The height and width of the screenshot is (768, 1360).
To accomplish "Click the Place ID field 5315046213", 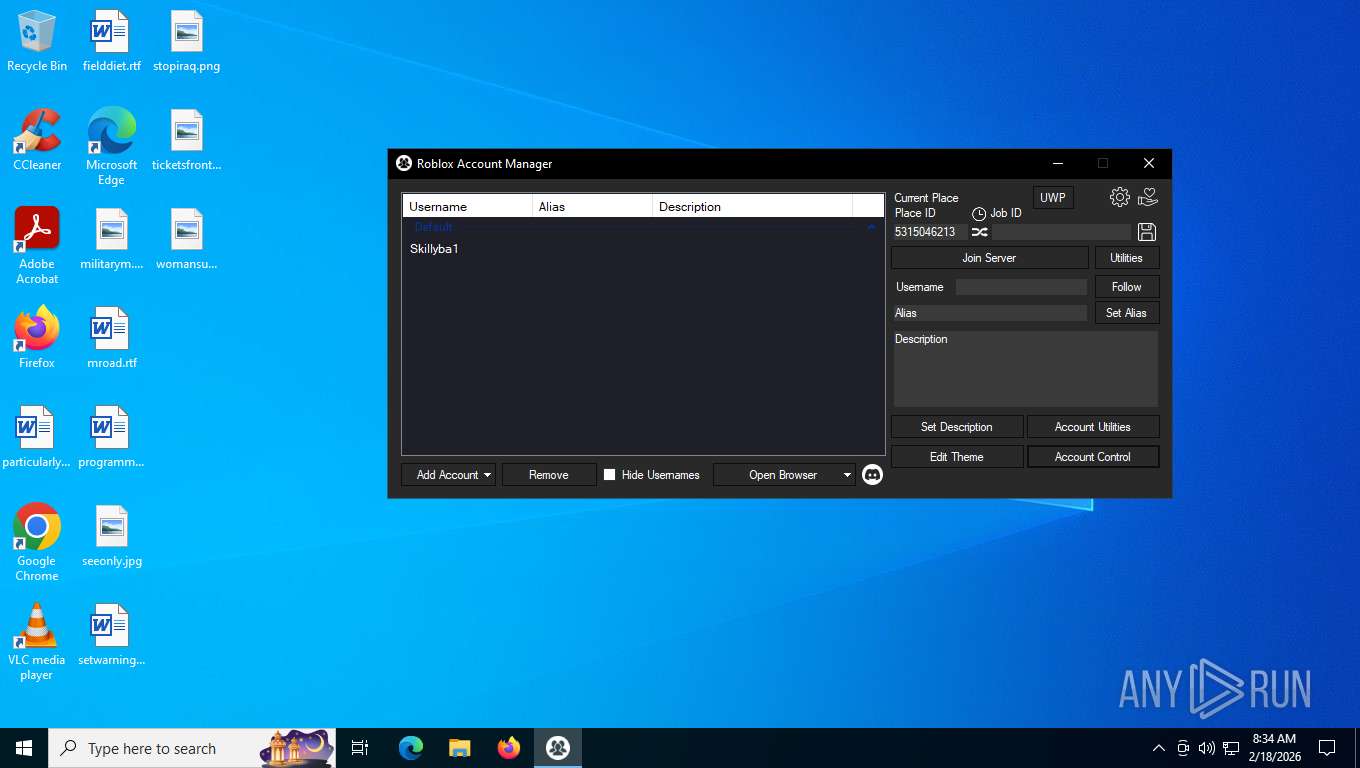I will click(x=930, y=232).
